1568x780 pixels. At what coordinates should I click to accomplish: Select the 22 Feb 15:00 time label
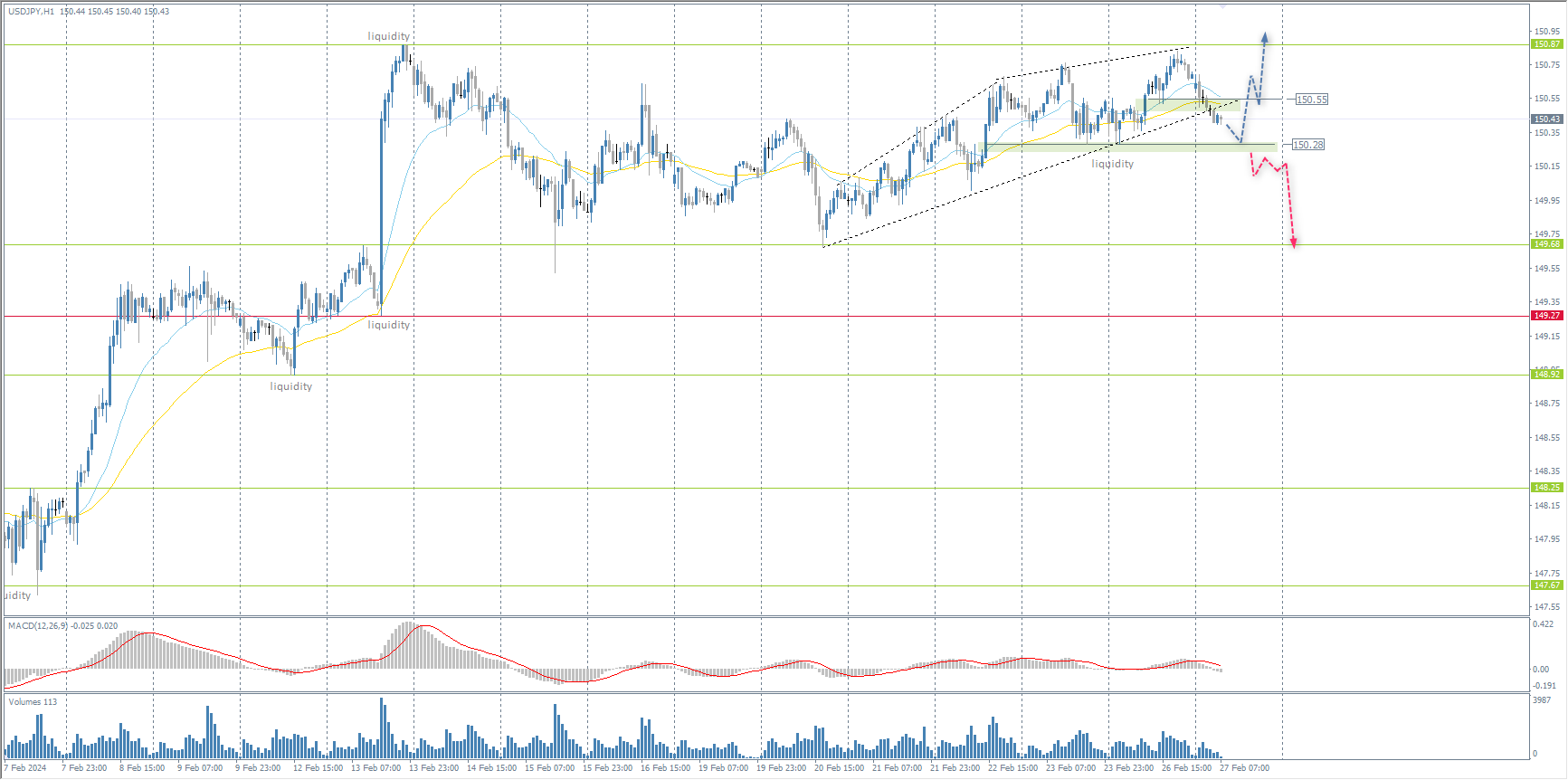pos(1012,768)
